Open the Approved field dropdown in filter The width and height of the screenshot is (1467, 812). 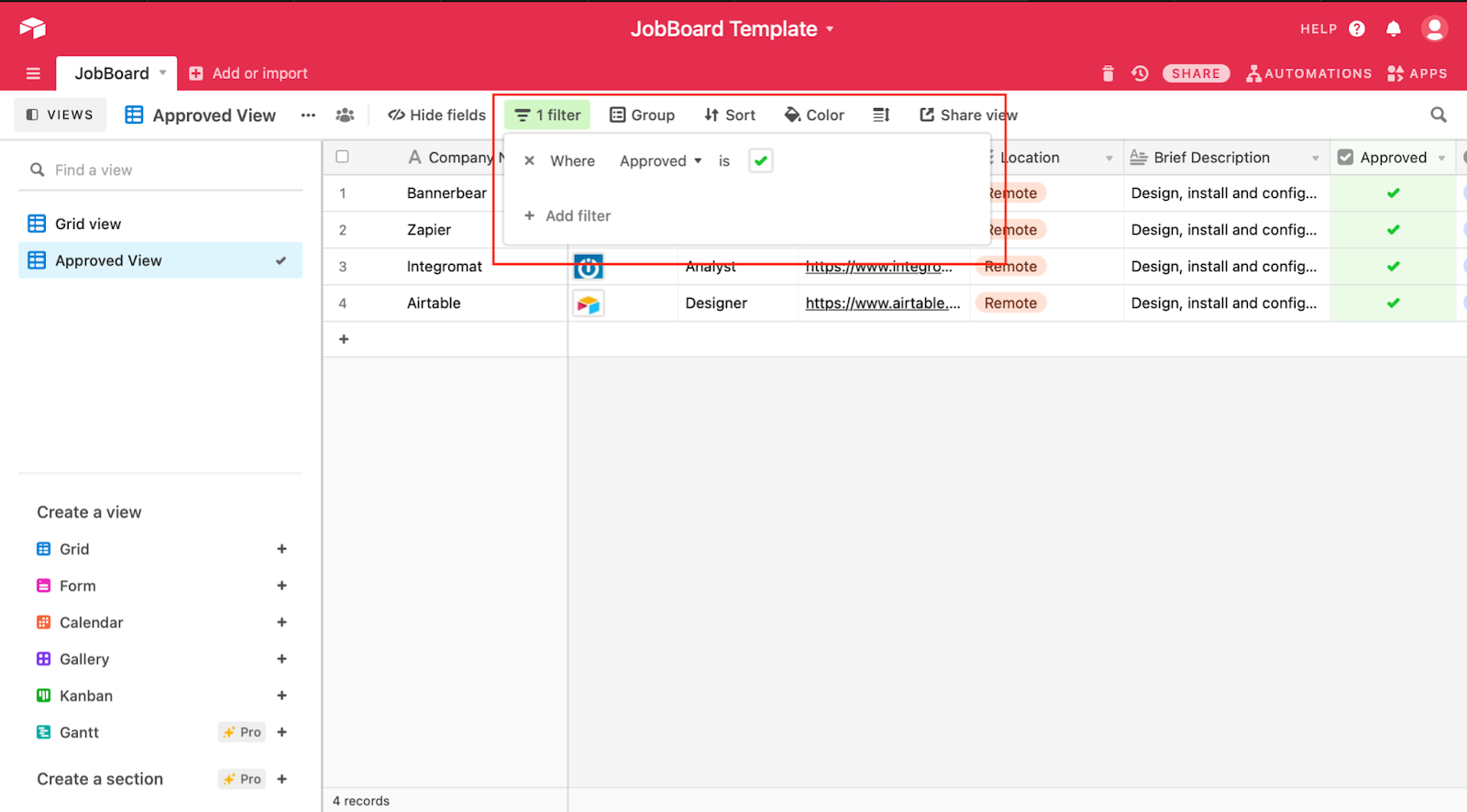click(660, 160)
